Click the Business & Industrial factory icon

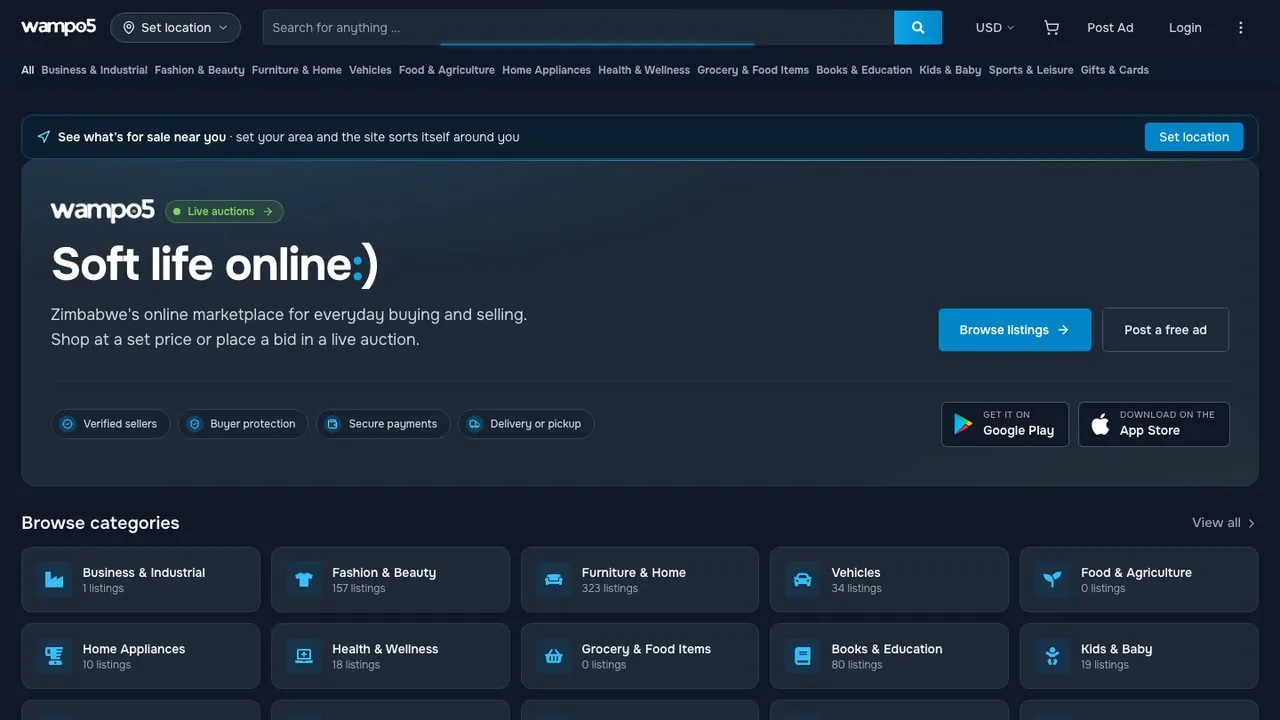54,580
